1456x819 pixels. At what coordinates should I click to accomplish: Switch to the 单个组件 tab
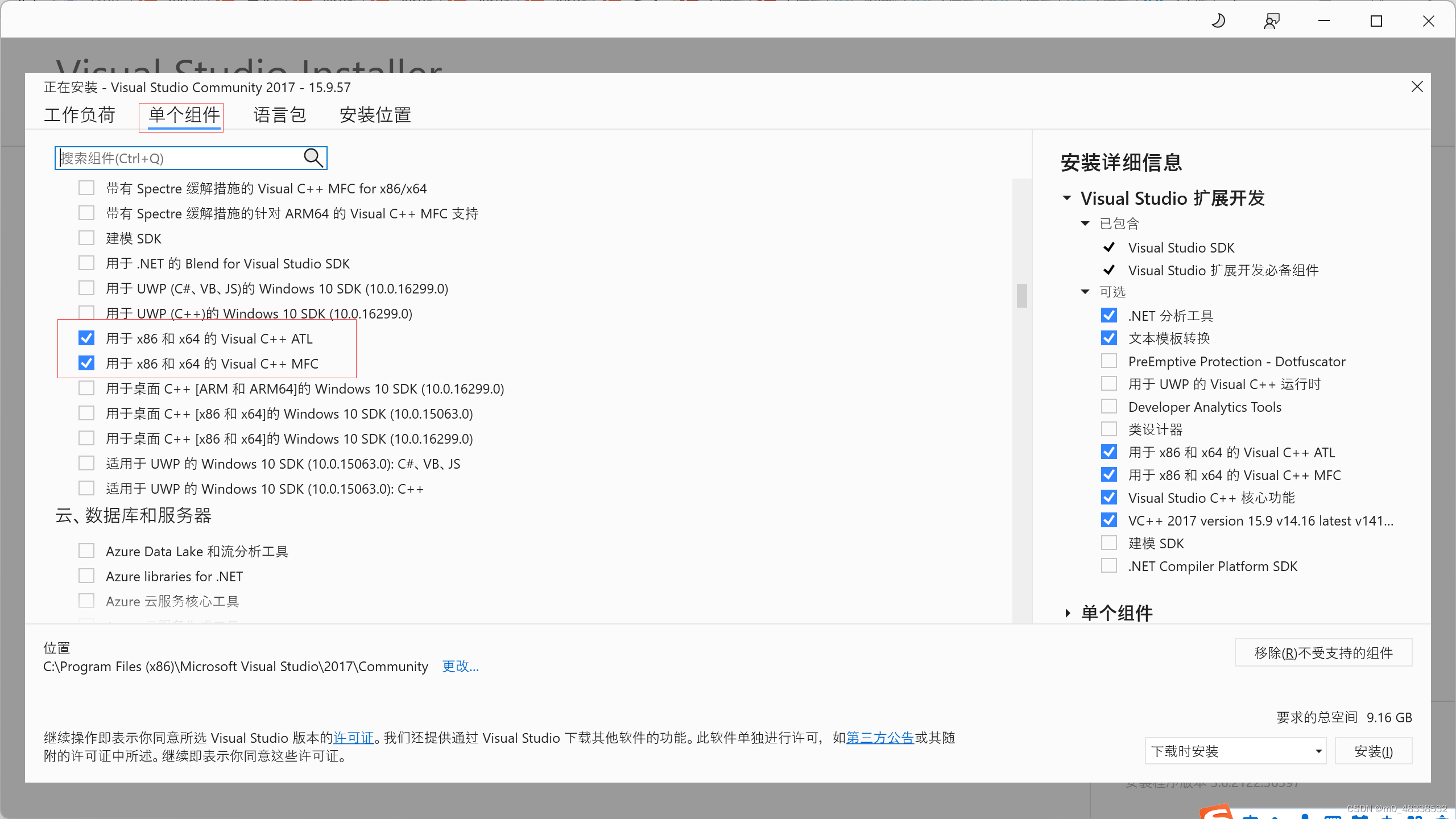[184, 115]
